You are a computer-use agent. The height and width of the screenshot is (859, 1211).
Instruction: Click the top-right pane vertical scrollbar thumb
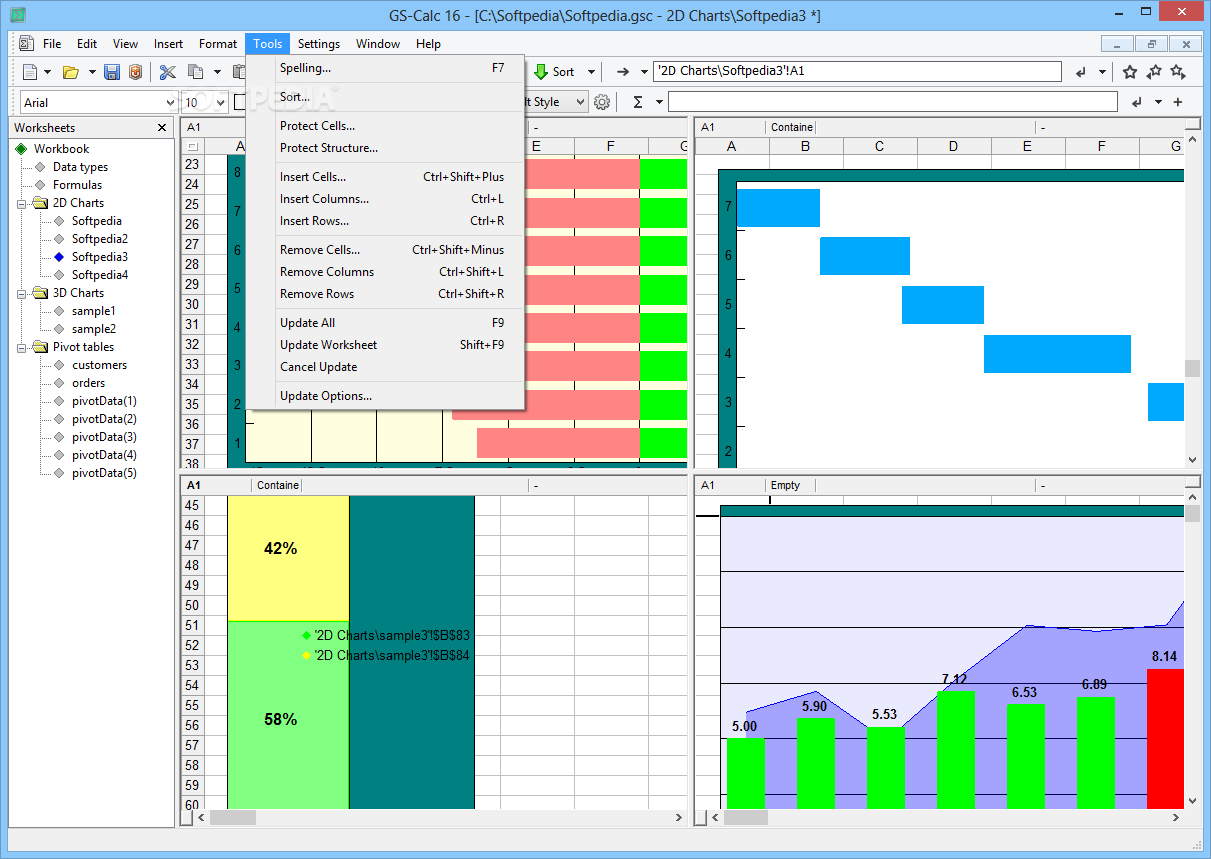point(1192,368)
